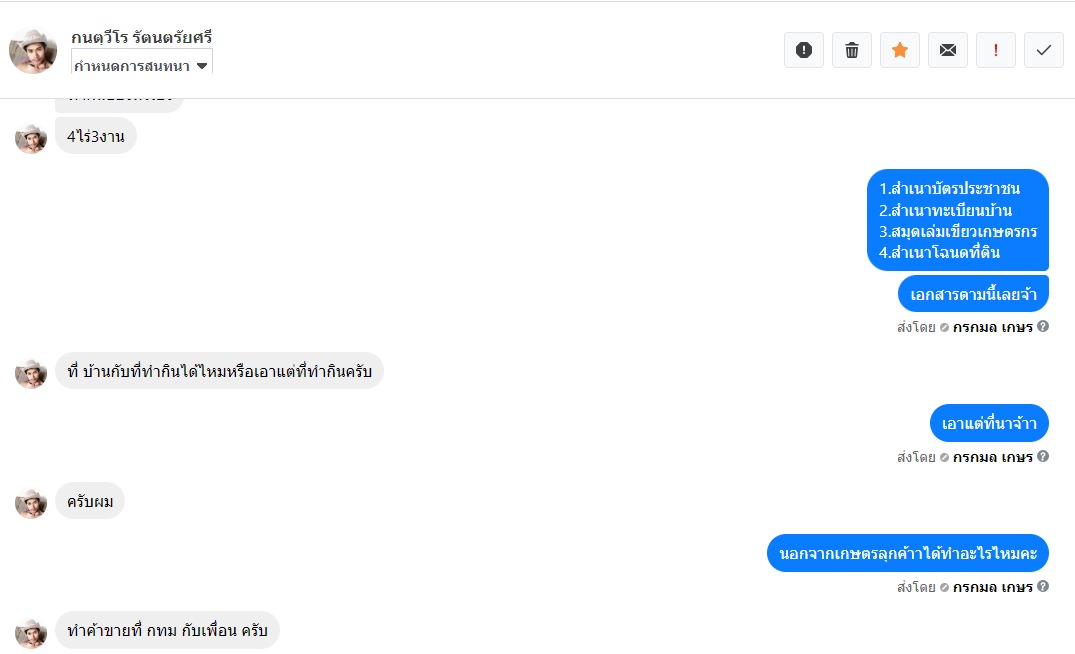Flag conversation with red exclamation icon
Screen dimensions: 1075x654
pyautogui.click(x=996, y=50)
